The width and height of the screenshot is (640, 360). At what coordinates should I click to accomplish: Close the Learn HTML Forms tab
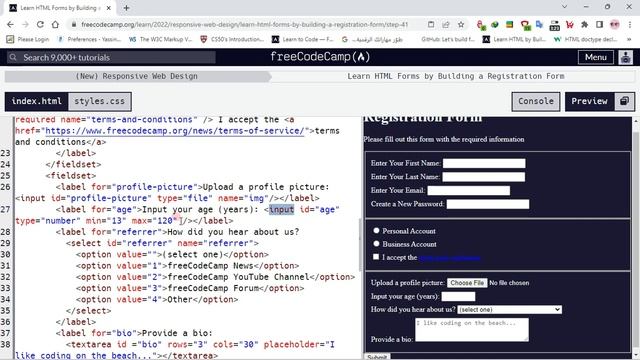[109, 8]
